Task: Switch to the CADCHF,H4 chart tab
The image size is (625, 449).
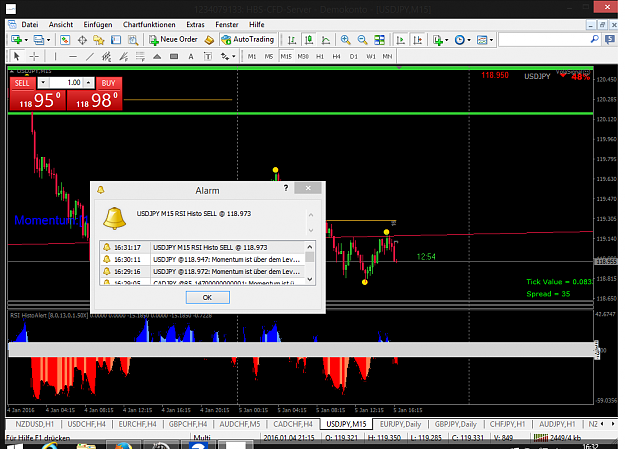Action: 293,424
